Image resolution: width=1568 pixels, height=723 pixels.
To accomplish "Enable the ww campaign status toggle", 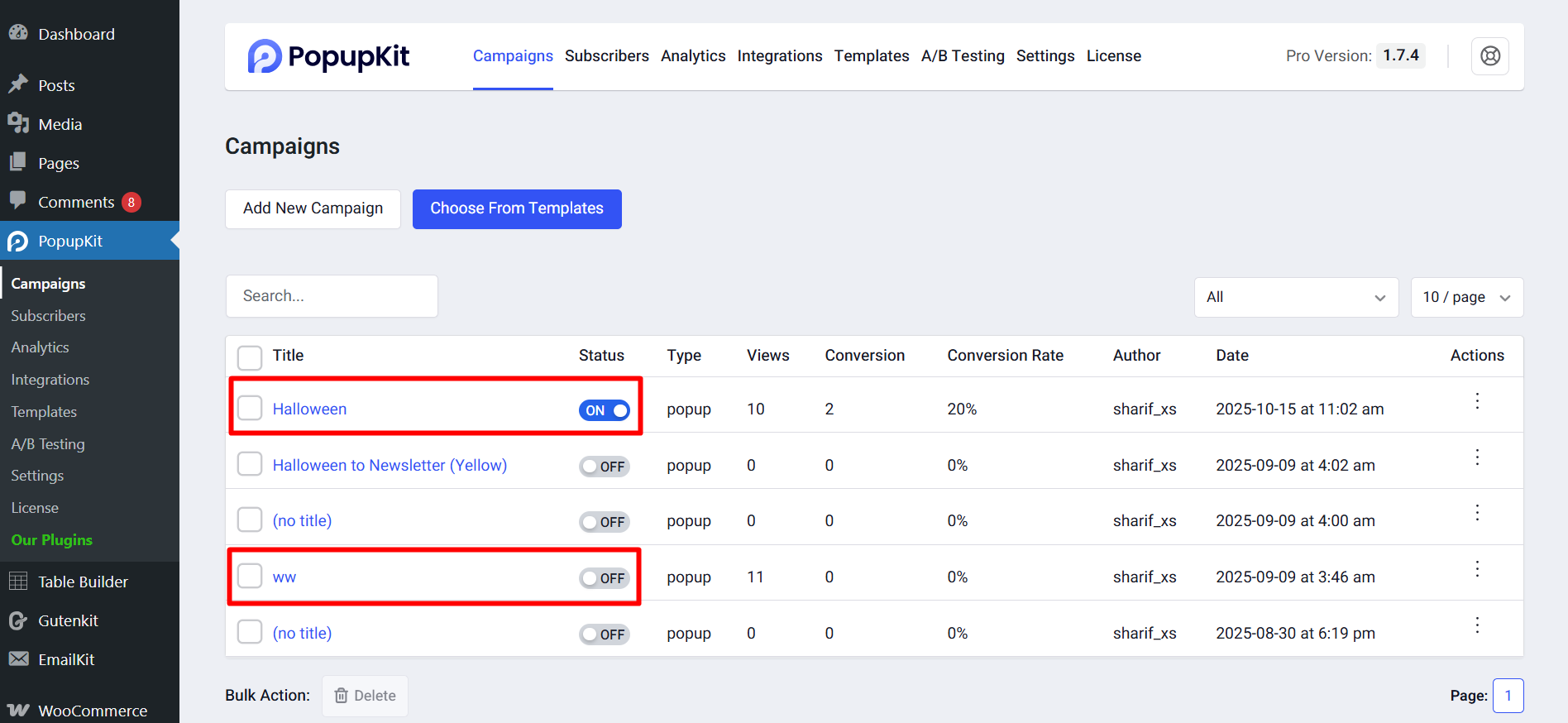I will (x=605, y=578).
